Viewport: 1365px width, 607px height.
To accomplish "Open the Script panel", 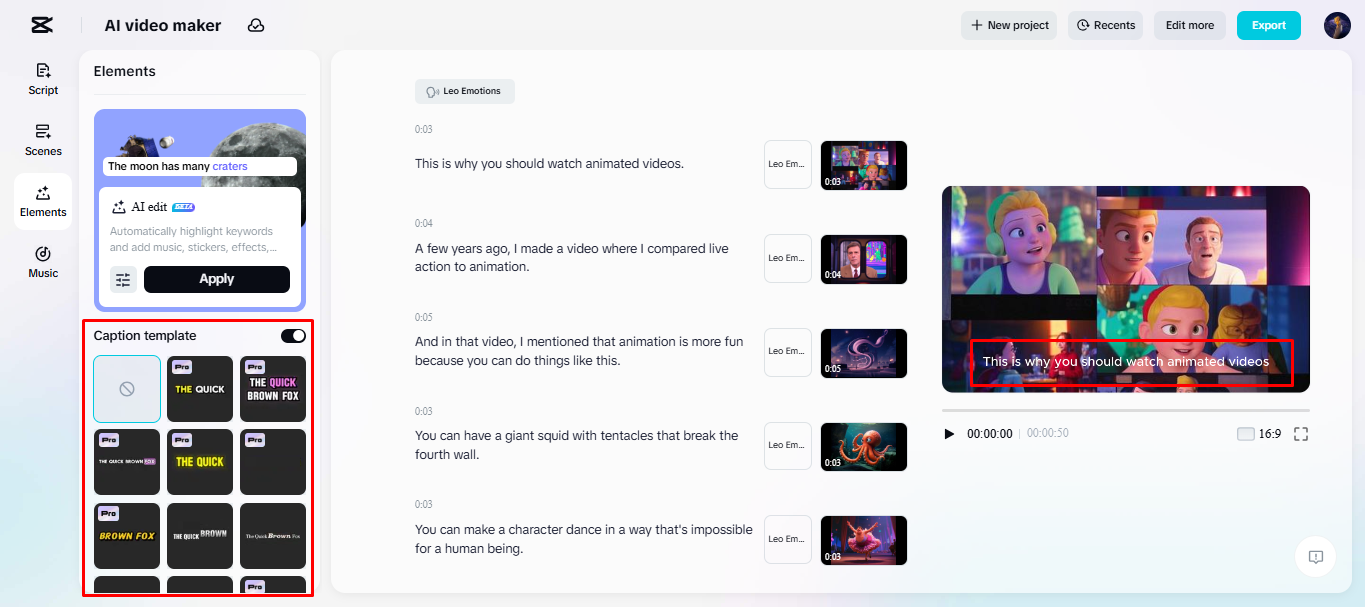I will (x=43, y=79).
